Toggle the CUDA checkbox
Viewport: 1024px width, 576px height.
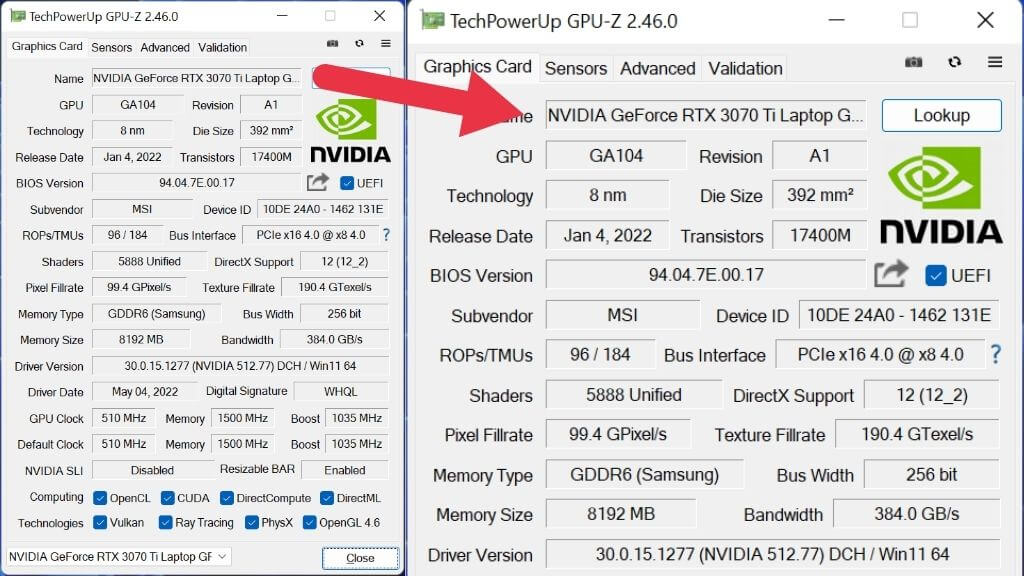point(167,498)
